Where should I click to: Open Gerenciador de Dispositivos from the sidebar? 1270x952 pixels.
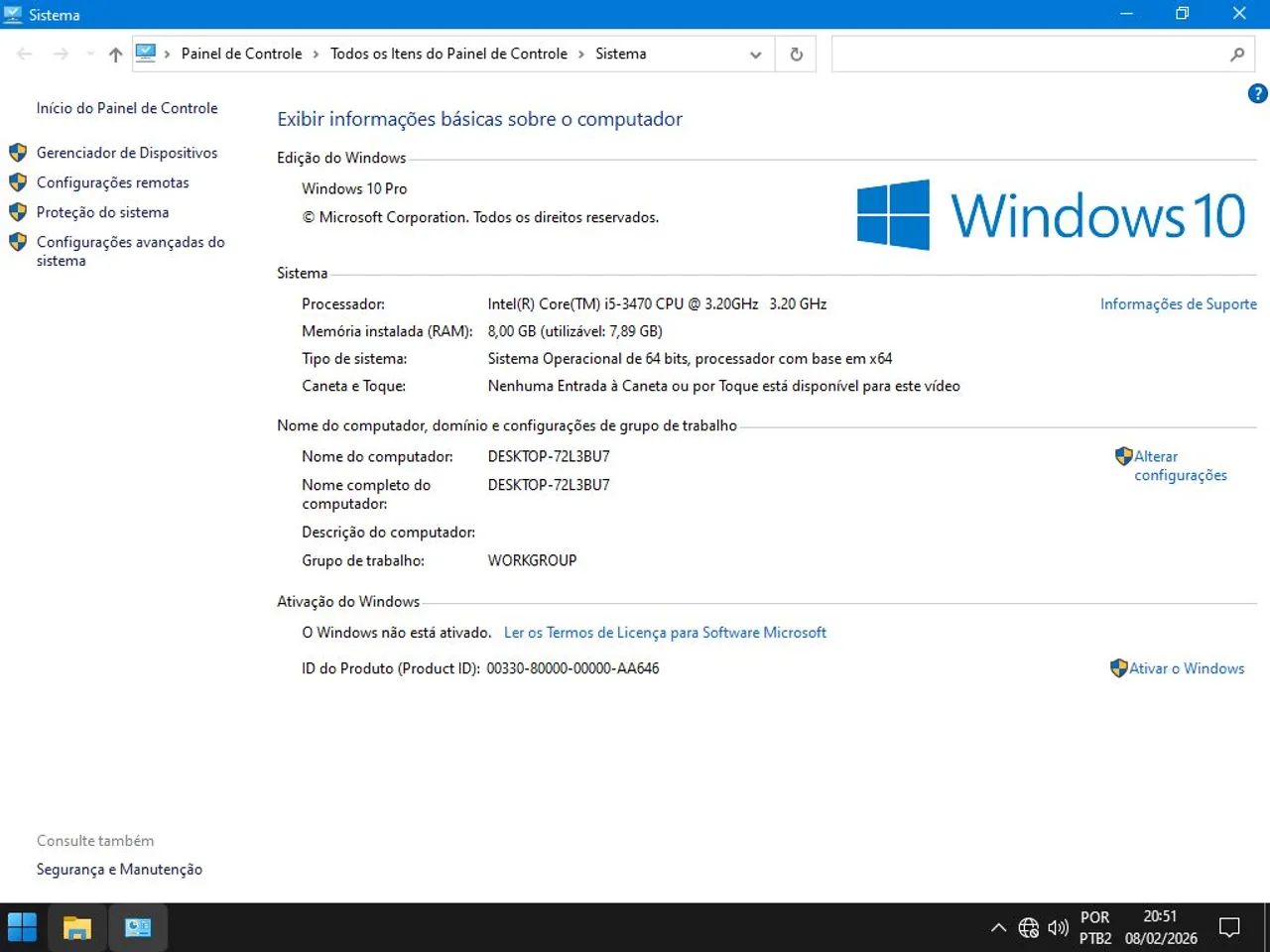click(x=127, y=153)
